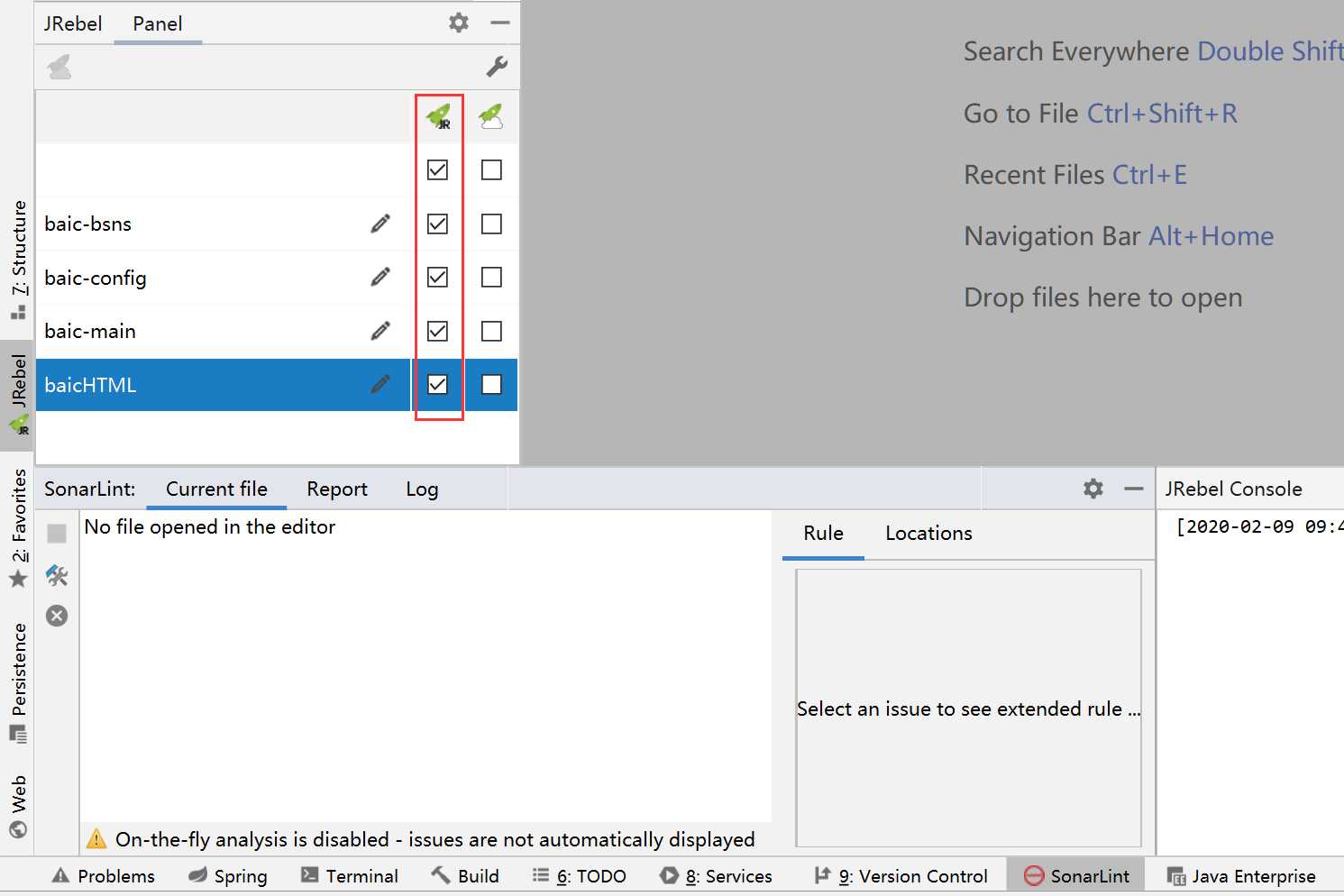Select SonarLint Current file tab
The image size is (1344, 896).
(216, 489)
